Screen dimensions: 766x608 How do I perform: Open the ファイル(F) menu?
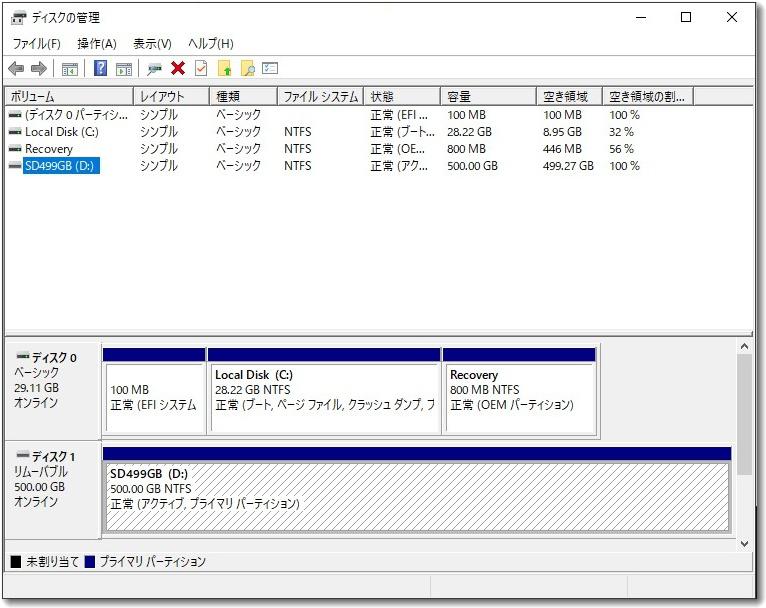(x=36, y=44)
